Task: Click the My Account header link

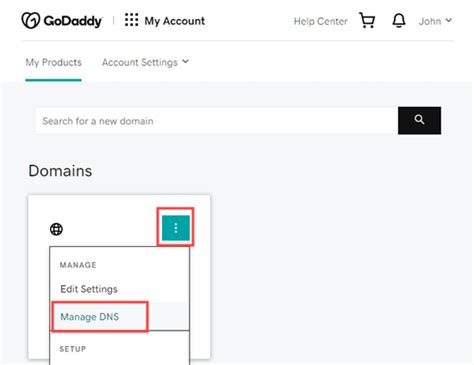Action: [x=175, y=21]
